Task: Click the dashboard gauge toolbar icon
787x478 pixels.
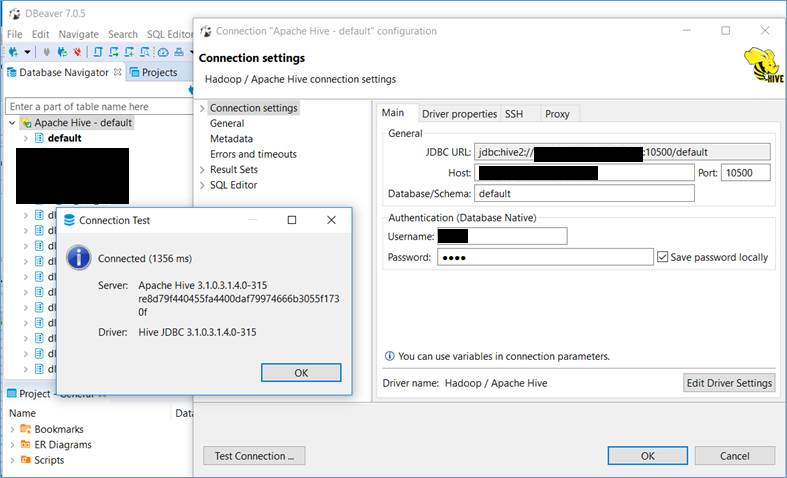Action: 163,52
